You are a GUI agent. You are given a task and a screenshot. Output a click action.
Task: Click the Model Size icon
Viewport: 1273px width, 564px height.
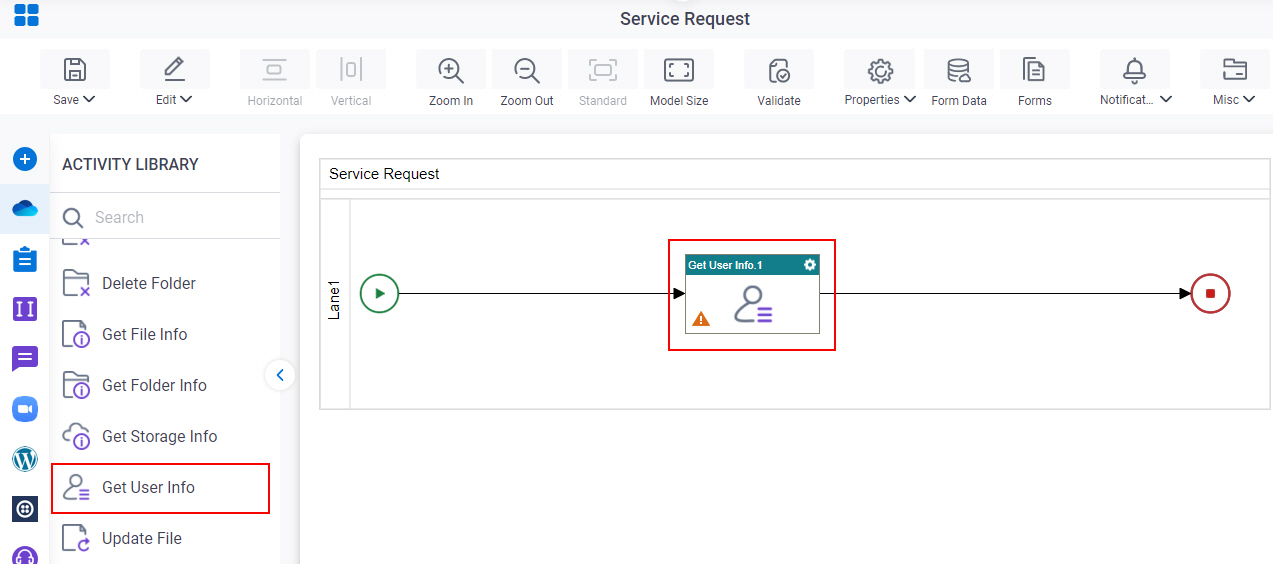pyautogui.click(x=679, y=69)
